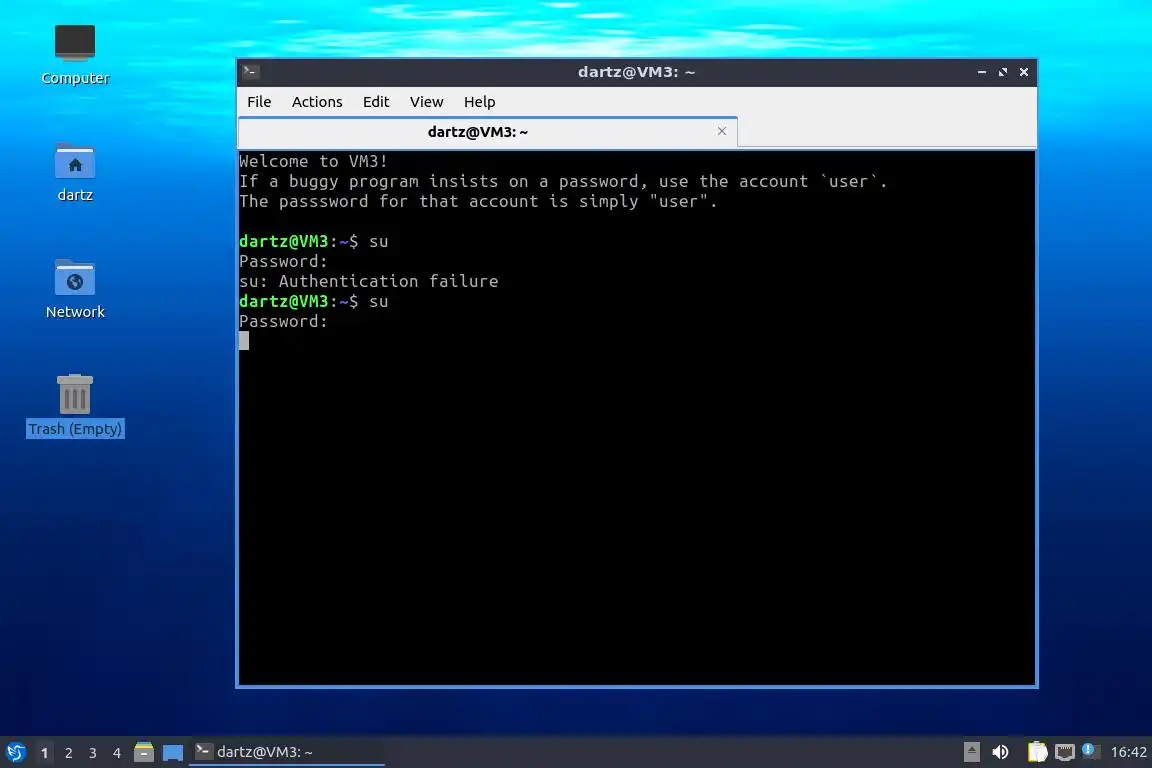Click the update notification tray icon
This screenshot has height=768, width=1152.
pyautogui.click(x=1090, y=751)
